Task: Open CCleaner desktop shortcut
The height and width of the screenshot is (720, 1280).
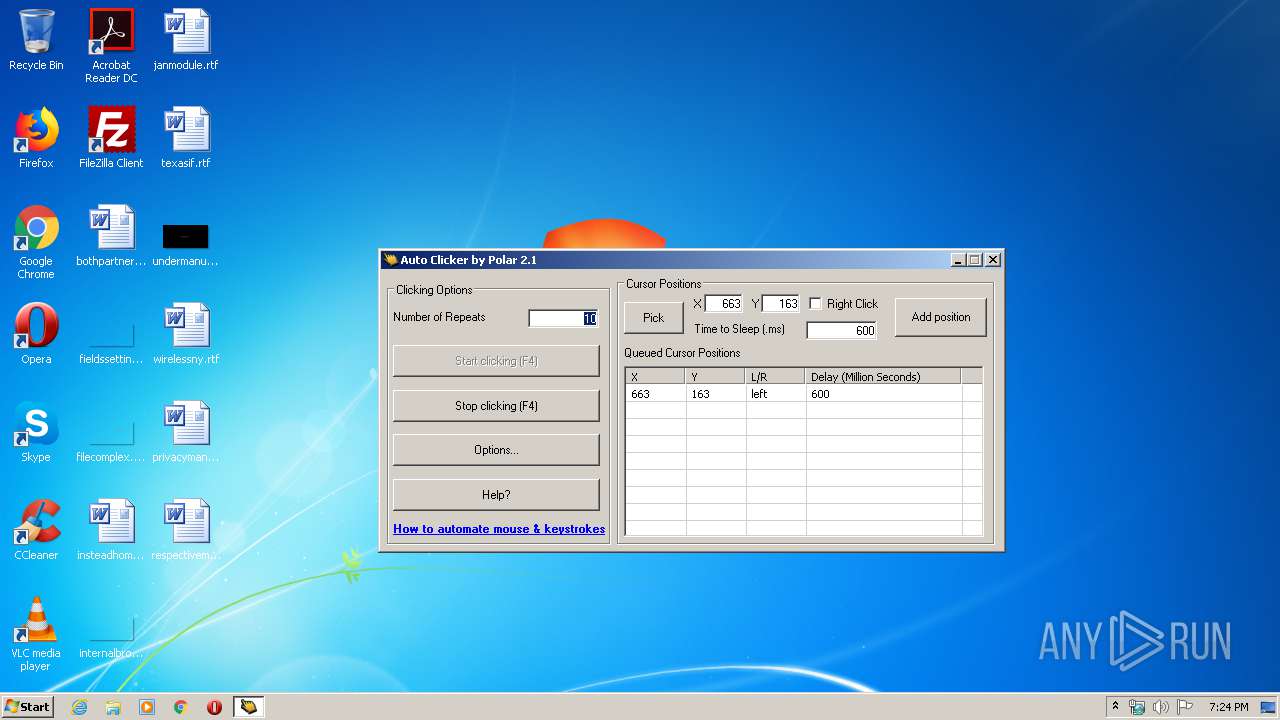Action: click(36, 530)
